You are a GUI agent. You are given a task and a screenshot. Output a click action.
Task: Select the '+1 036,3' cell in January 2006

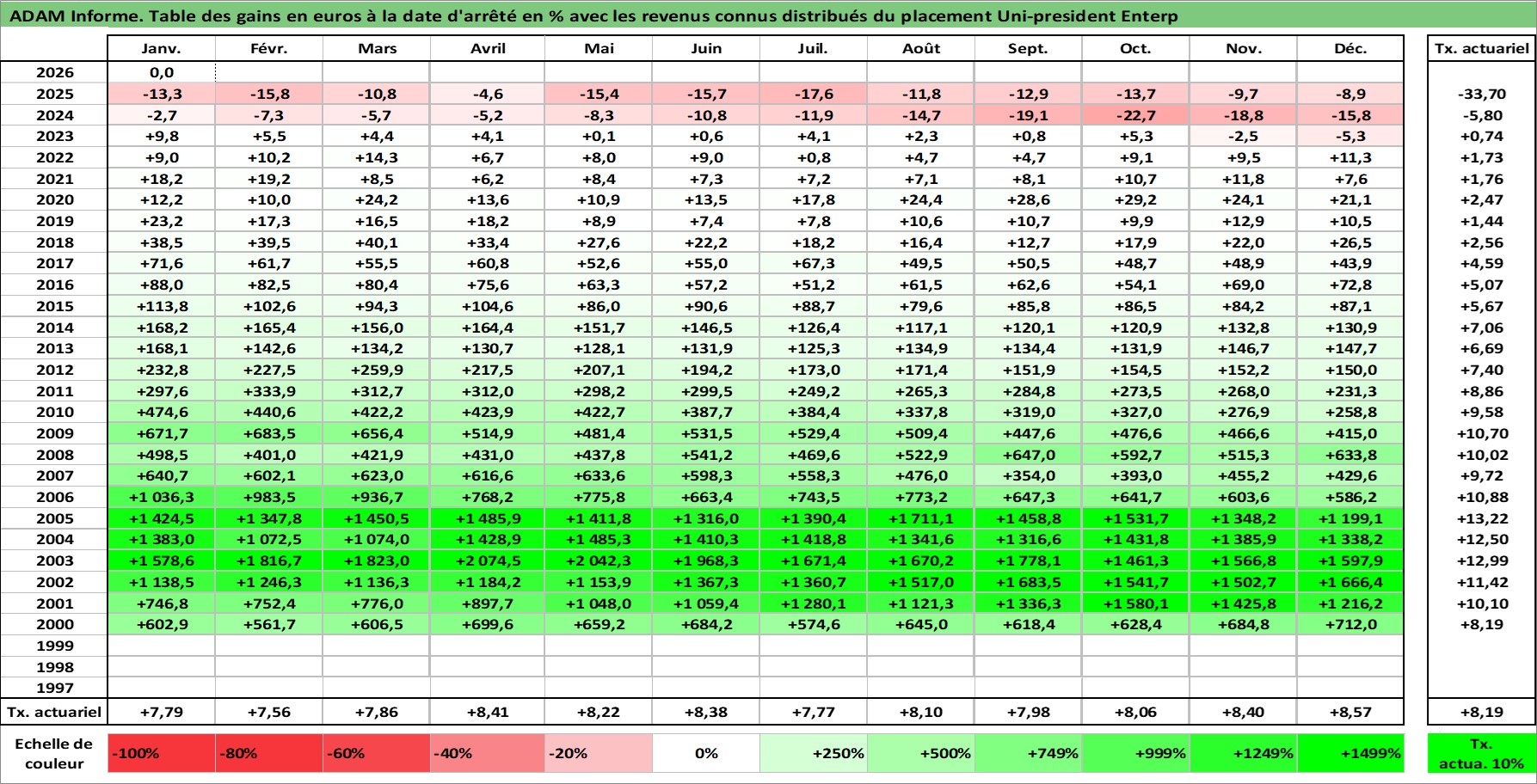pos(162,497)
